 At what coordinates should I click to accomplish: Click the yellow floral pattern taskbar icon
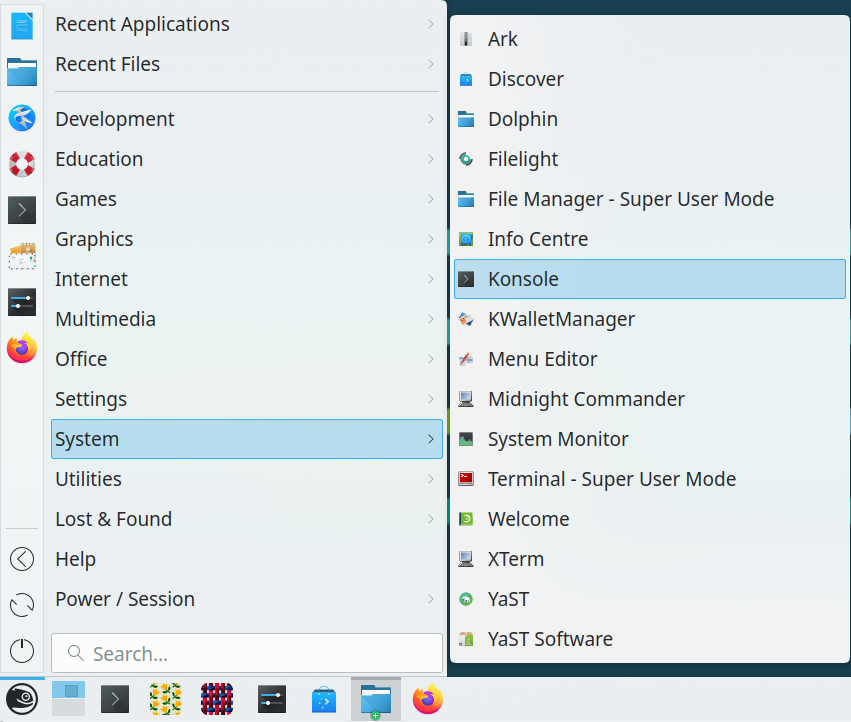click(166, 699)
